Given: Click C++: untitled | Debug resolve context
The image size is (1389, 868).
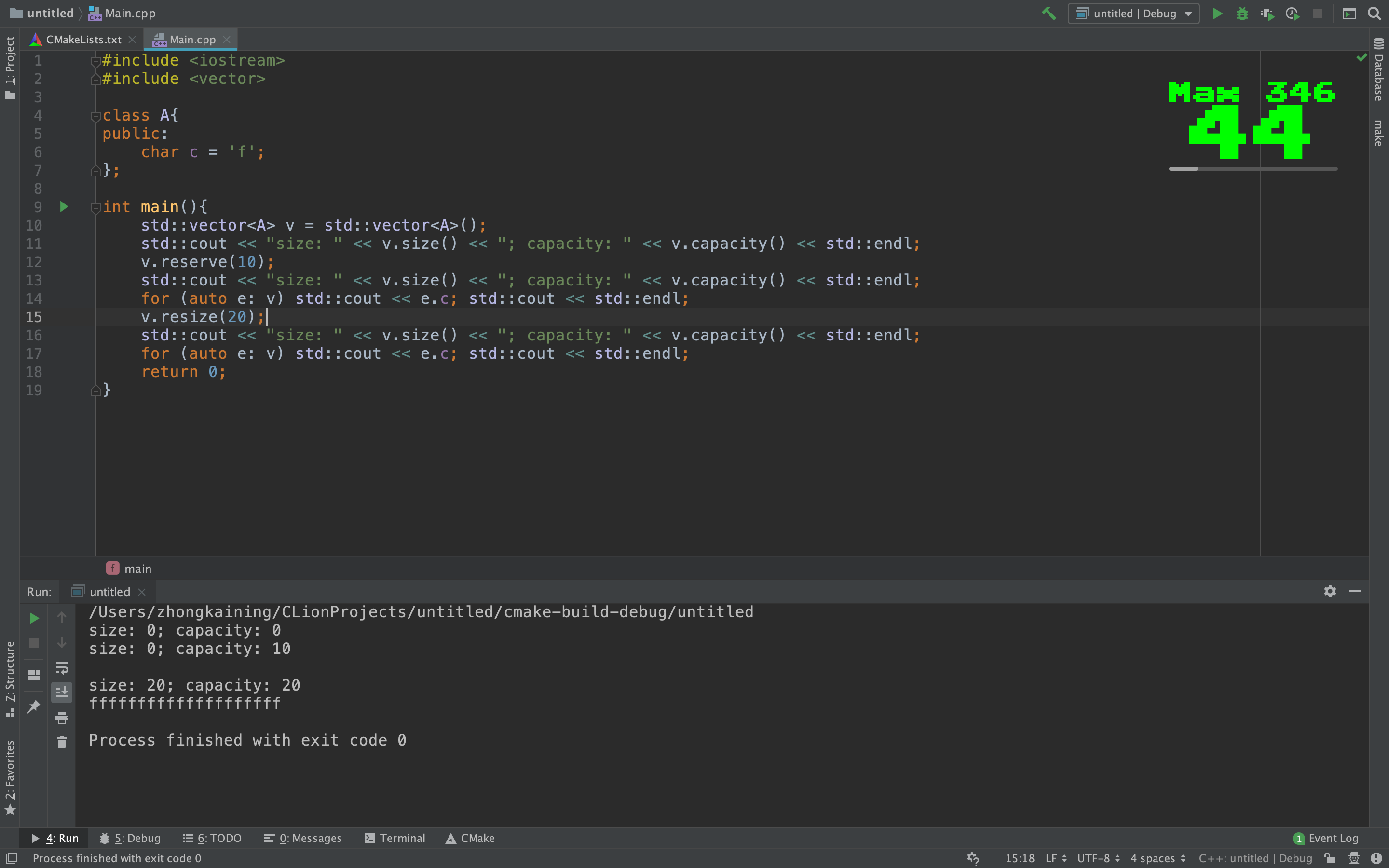Looking at the screenshot, I should (x=1255, y=858).
